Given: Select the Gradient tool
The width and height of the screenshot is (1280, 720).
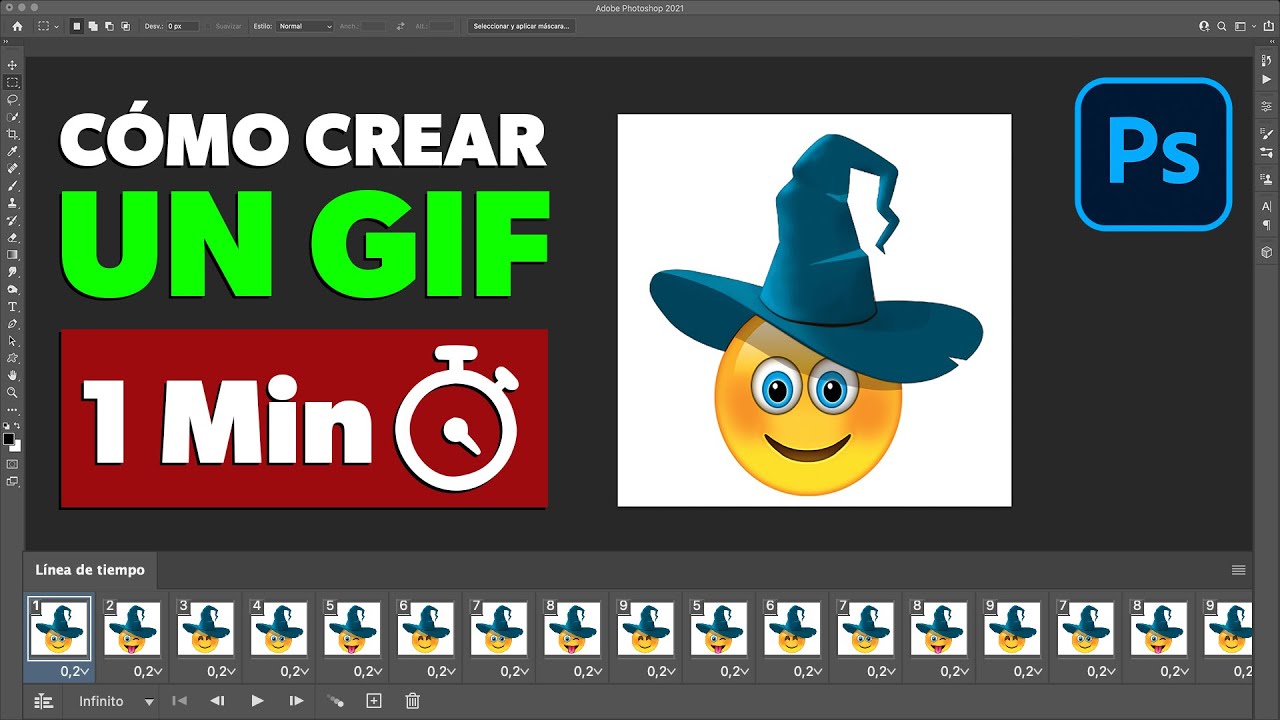Looking at the screenshot, I should click(x=12, y=255).
